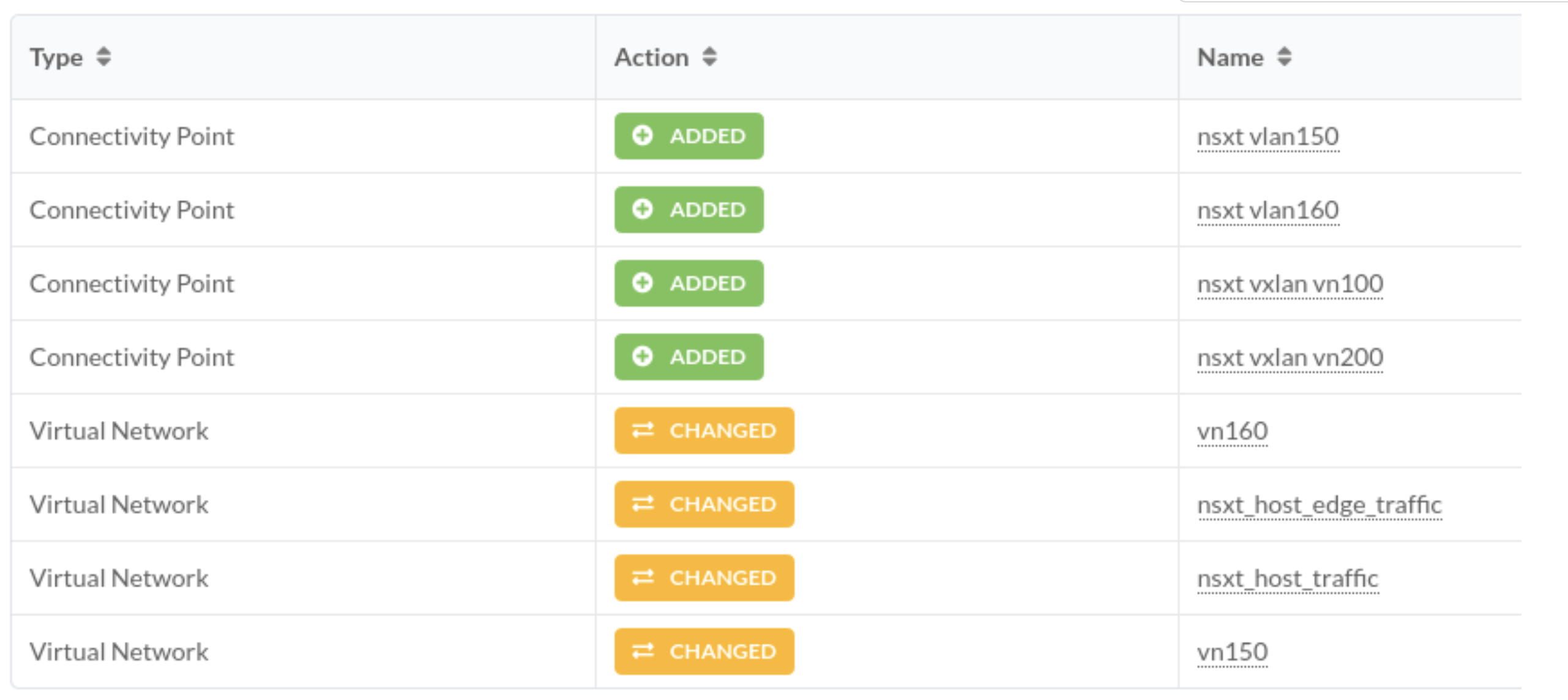Sort table by Type column arrows
The height and width of the screenshot is (700, 1568).
click(x=103, y=57)
